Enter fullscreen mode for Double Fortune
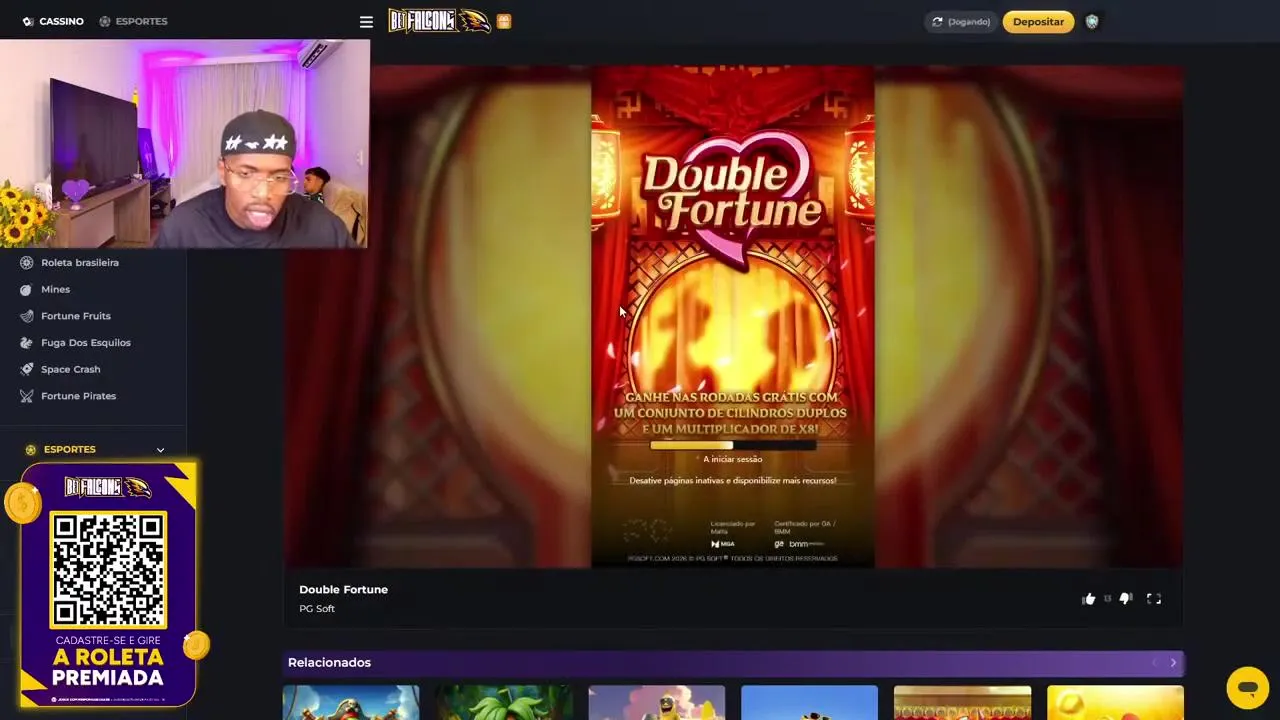The height and width of the screenshot is (720, 1280). (1154, 599)
